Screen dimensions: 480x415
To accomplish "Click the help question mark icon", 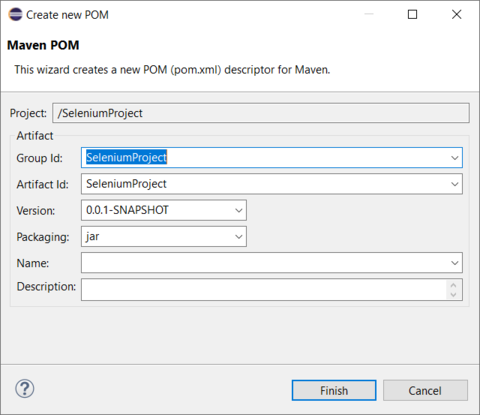I will (x=25, y=389).
